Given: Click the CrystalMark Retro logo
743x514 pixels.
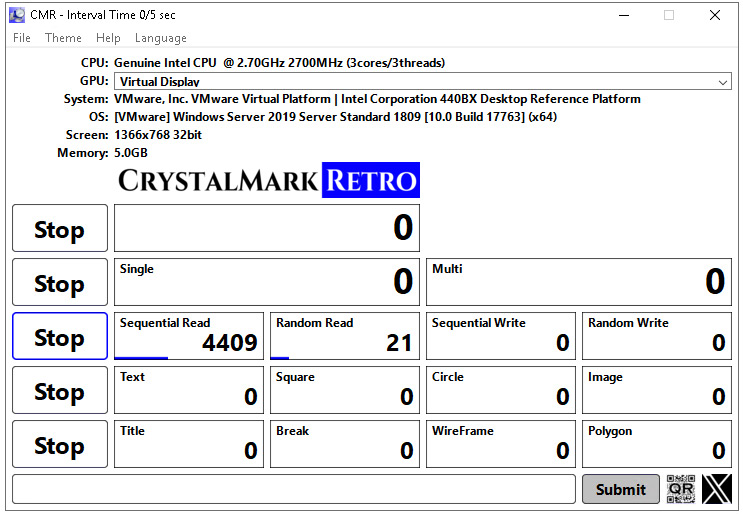Looking at the screenshot, I should pyautogui.click(x=268, y=180).
